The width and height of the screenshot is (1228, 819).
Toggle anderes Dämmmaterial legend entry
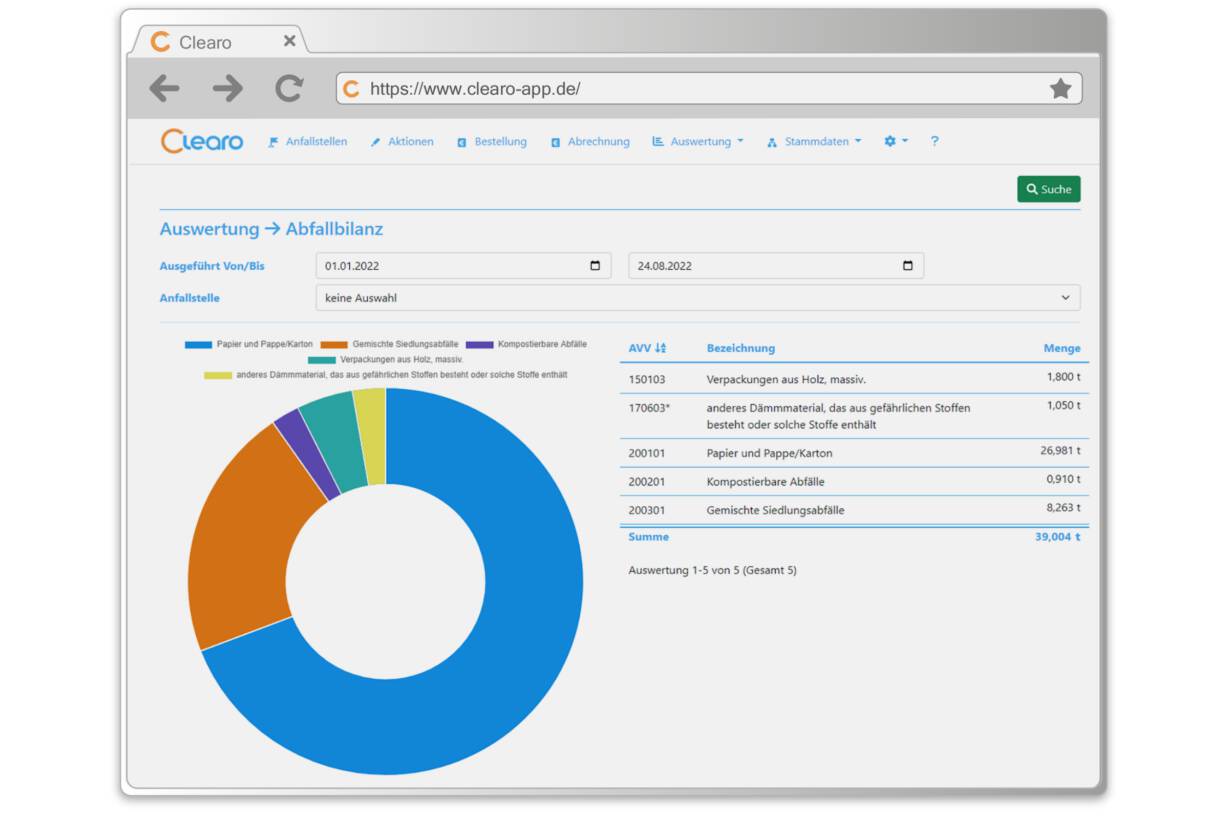tap(386, 375)
